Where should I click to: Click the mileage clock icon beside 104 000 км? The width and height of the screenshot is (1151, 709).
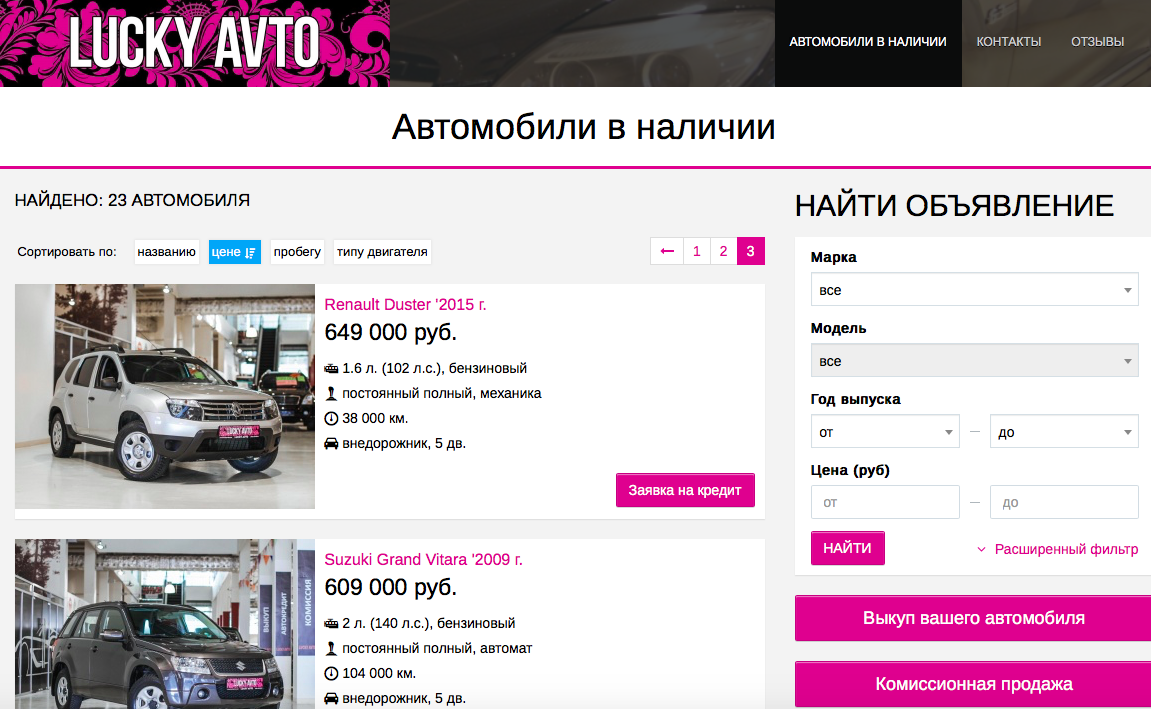coord(331,673)
